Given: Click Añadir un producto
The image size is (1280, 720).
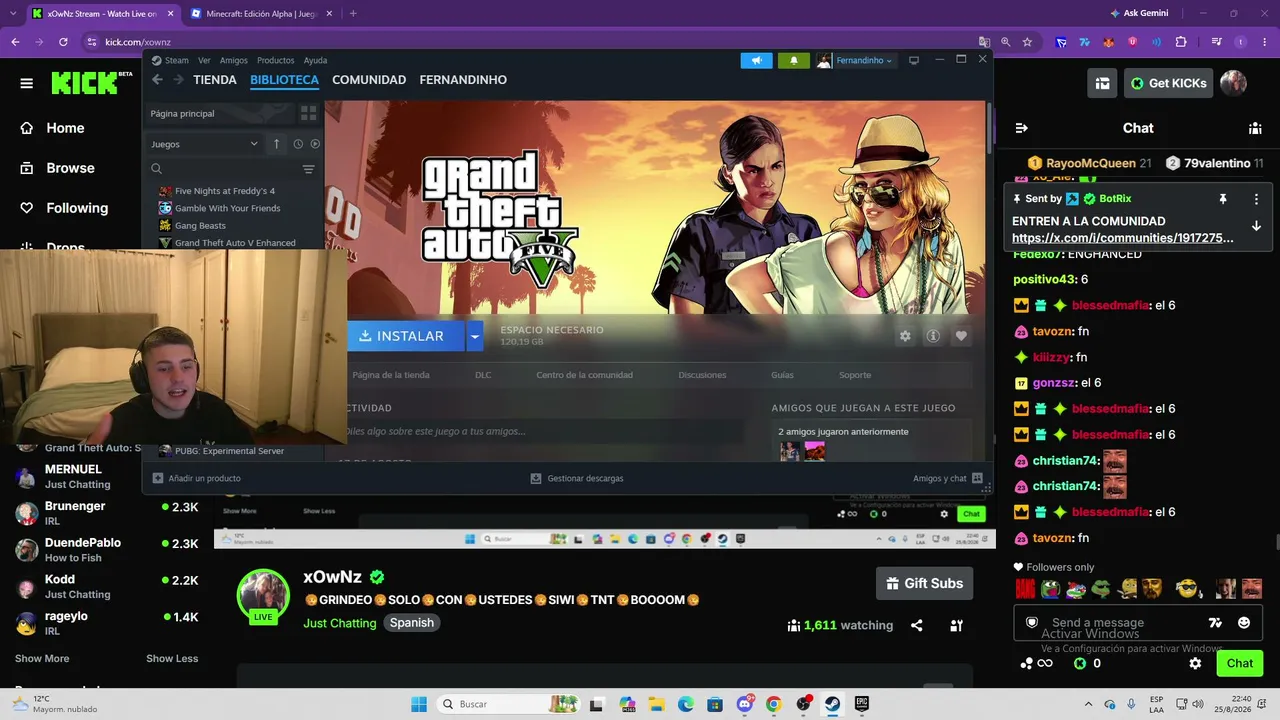Looking at the screenshot, I should (x=197, y=478).
